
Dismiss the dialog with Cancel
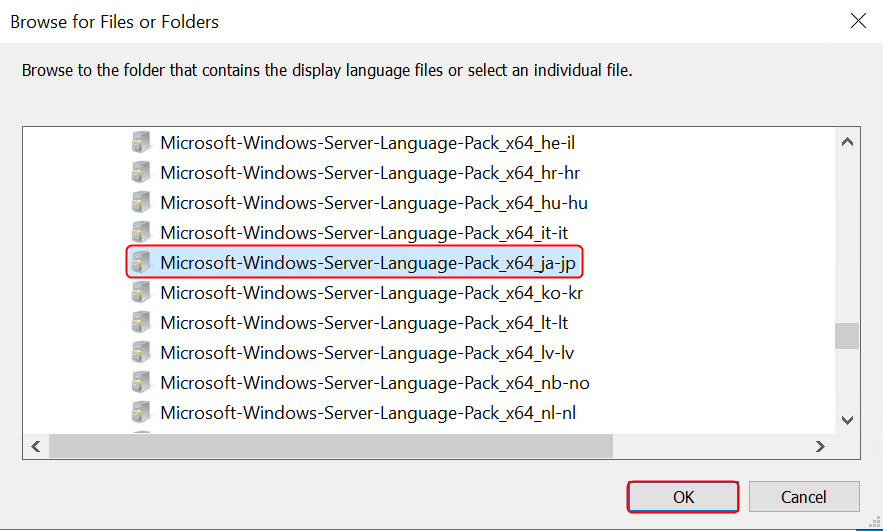tap(804, 497)
